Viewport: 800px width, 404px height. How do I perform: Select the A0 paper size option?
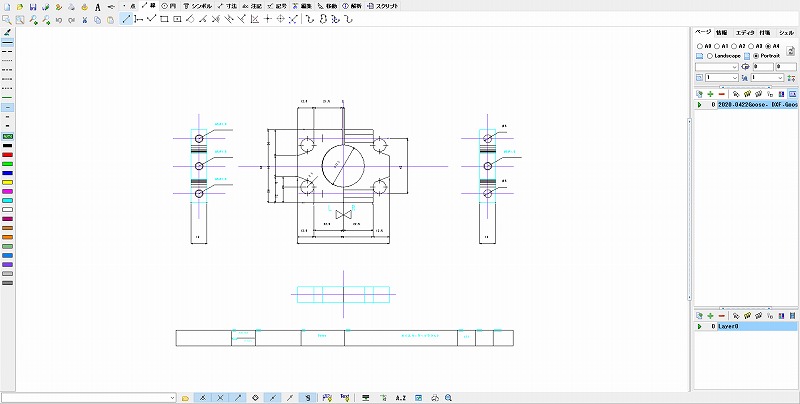[x=698, y=45]
